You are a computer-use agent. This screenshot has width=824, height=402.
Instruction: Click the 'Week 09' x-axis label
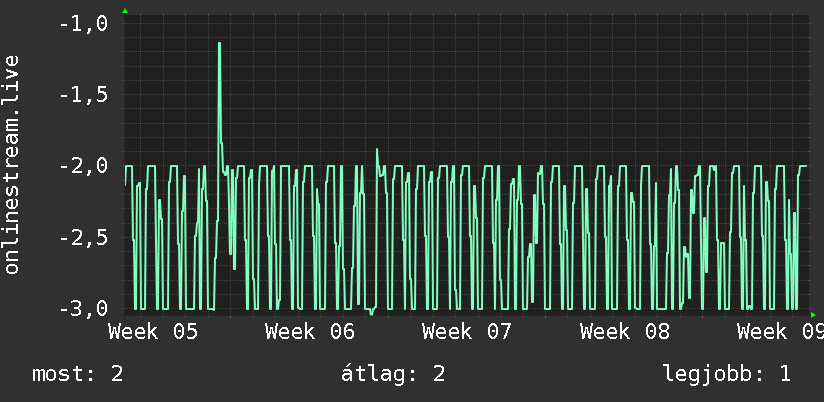coord(780,332)
